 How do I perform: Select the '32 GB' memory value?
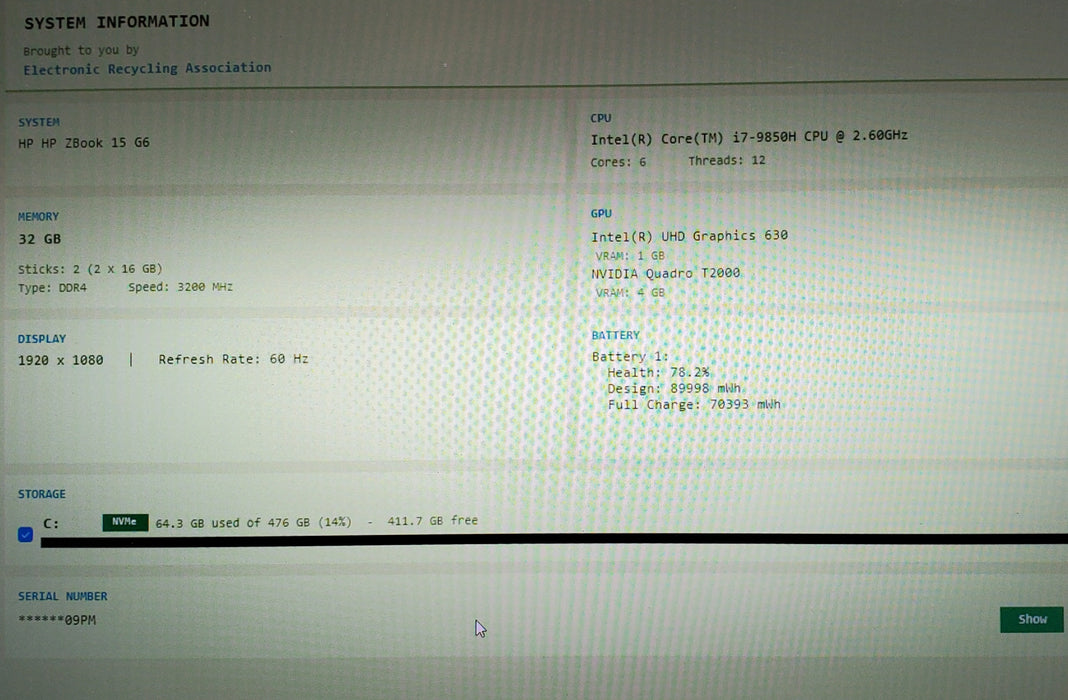(x=40, y=239)
